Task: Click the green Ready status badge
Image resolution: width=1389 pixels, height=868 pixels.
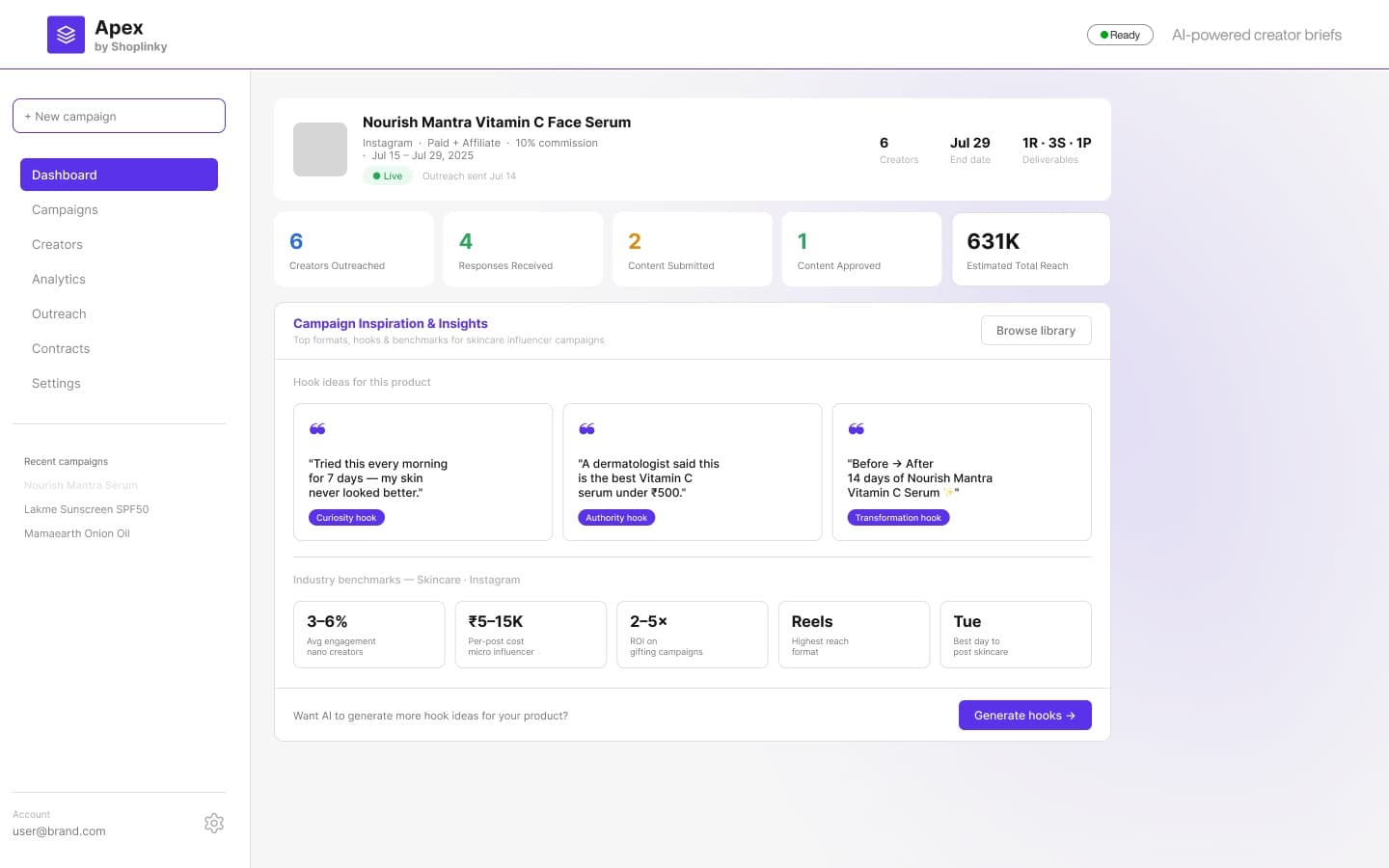Action: [1120, 35]
